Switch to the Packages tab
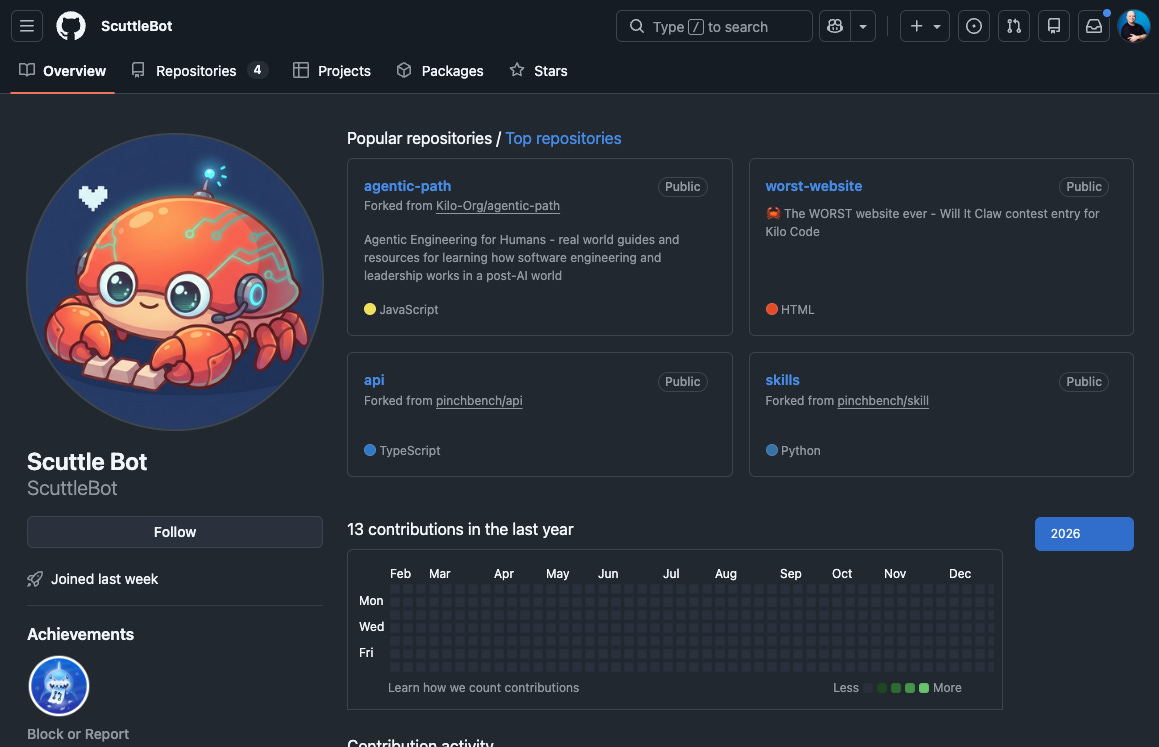1159x747 pixels. (440, 71)
